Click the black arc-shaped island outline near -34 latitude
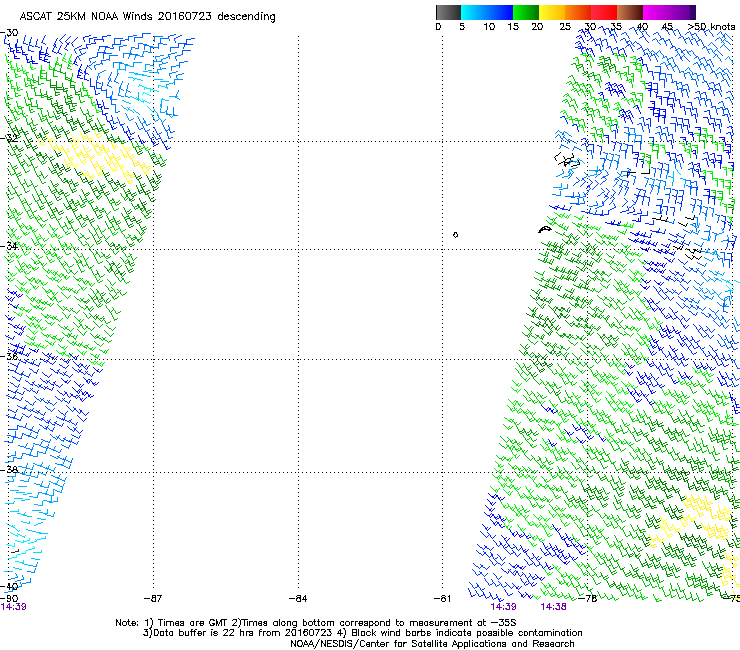 [545, 230]
